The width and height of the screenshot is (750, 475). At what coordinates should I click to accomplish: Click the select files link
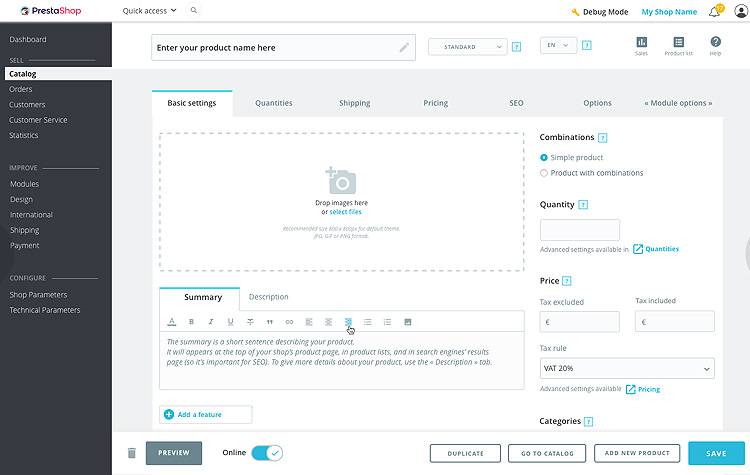click(x=345, y=212)
